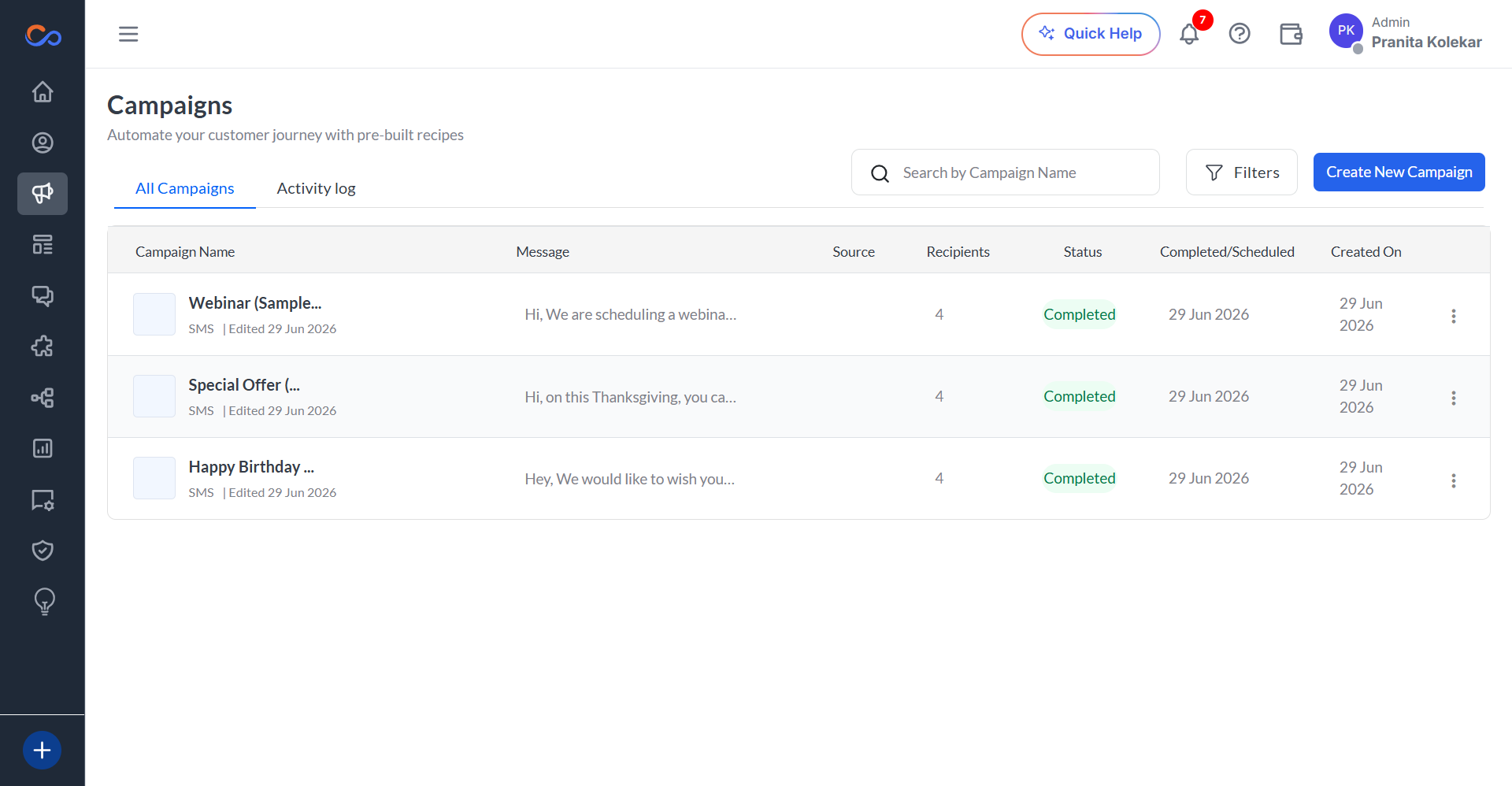Open three-dot menu for Special Offer campaign
The image size is (1512, 786).
(1454, 398)
